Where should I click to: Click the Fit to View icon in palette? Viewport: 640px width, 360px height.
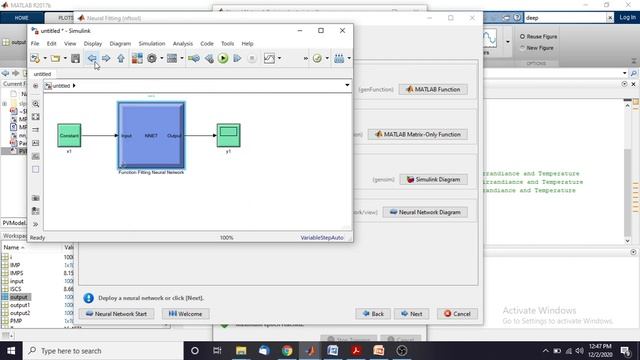pos(36,117)
